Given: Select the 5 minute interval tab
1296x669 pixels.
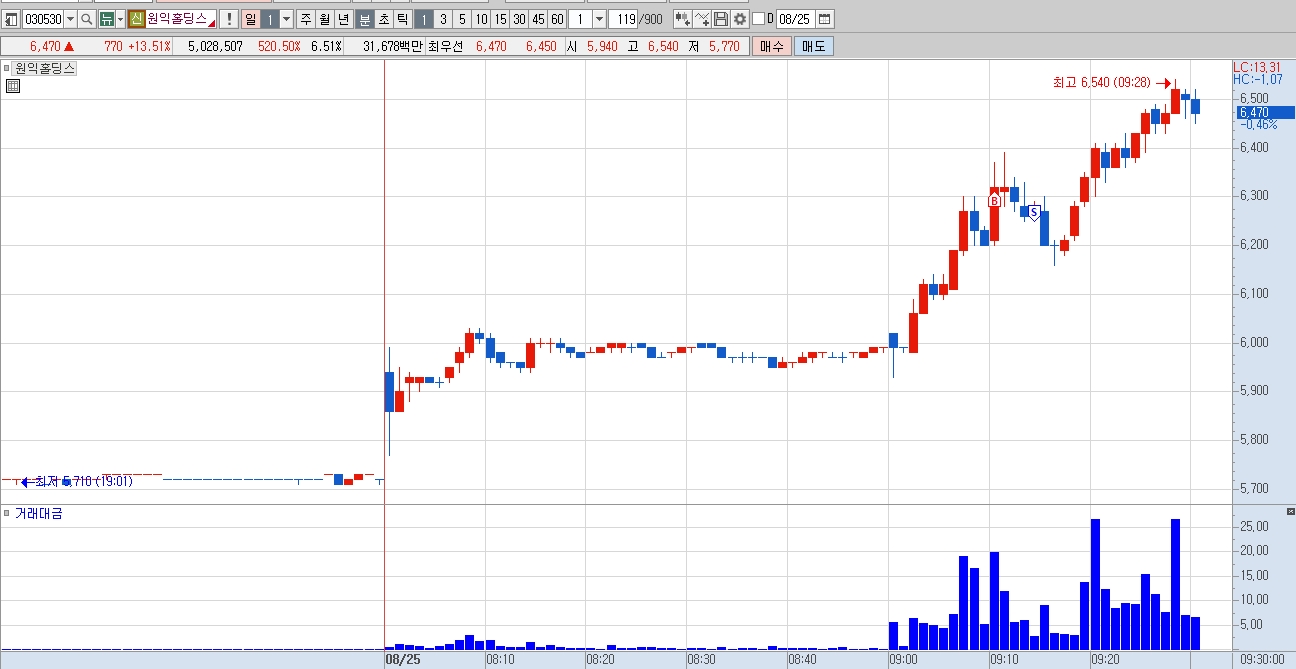Looking at the screenshot, I should point(462,19).
